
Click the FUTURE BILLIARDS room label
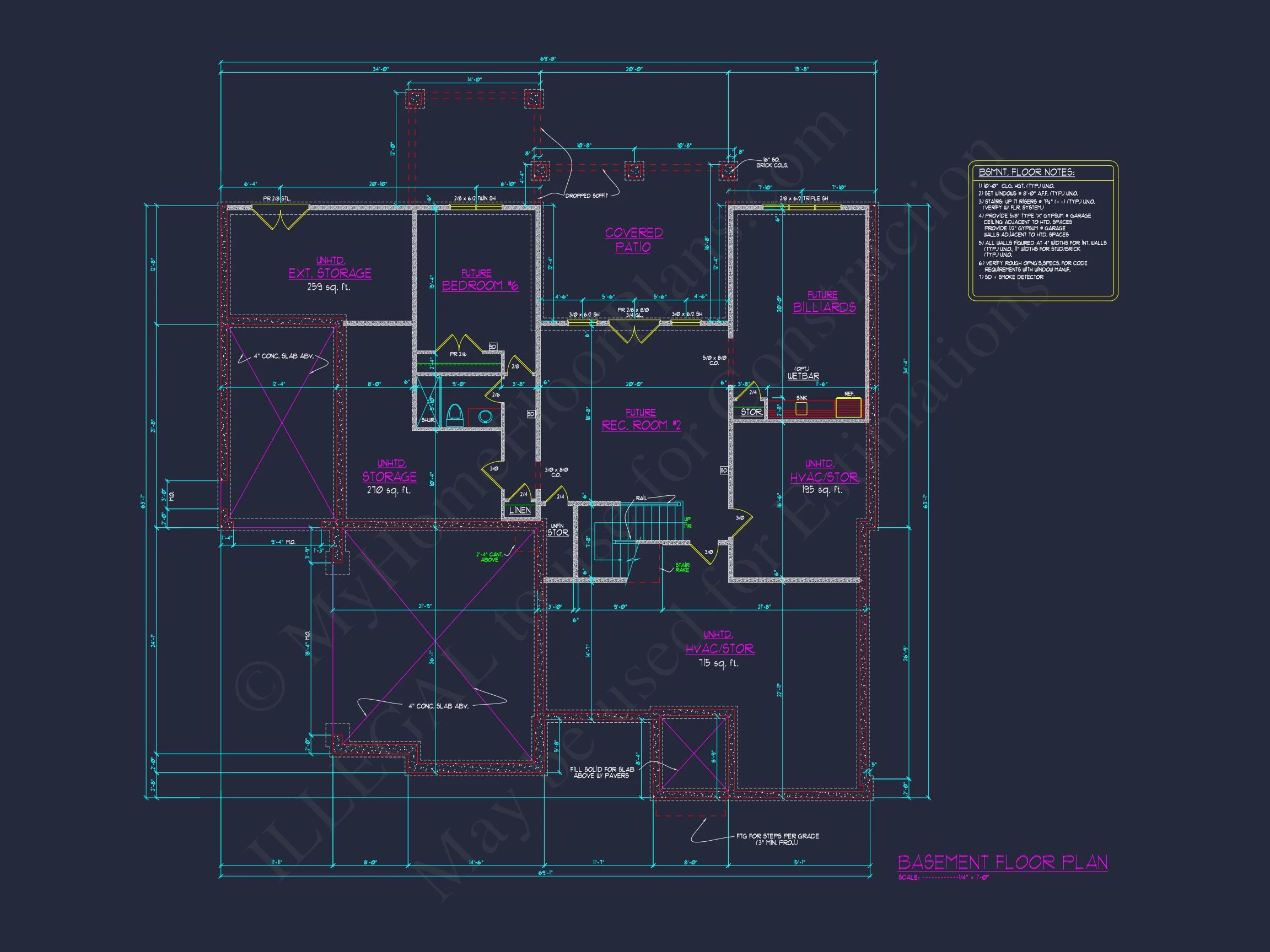[x=824, y=302]
